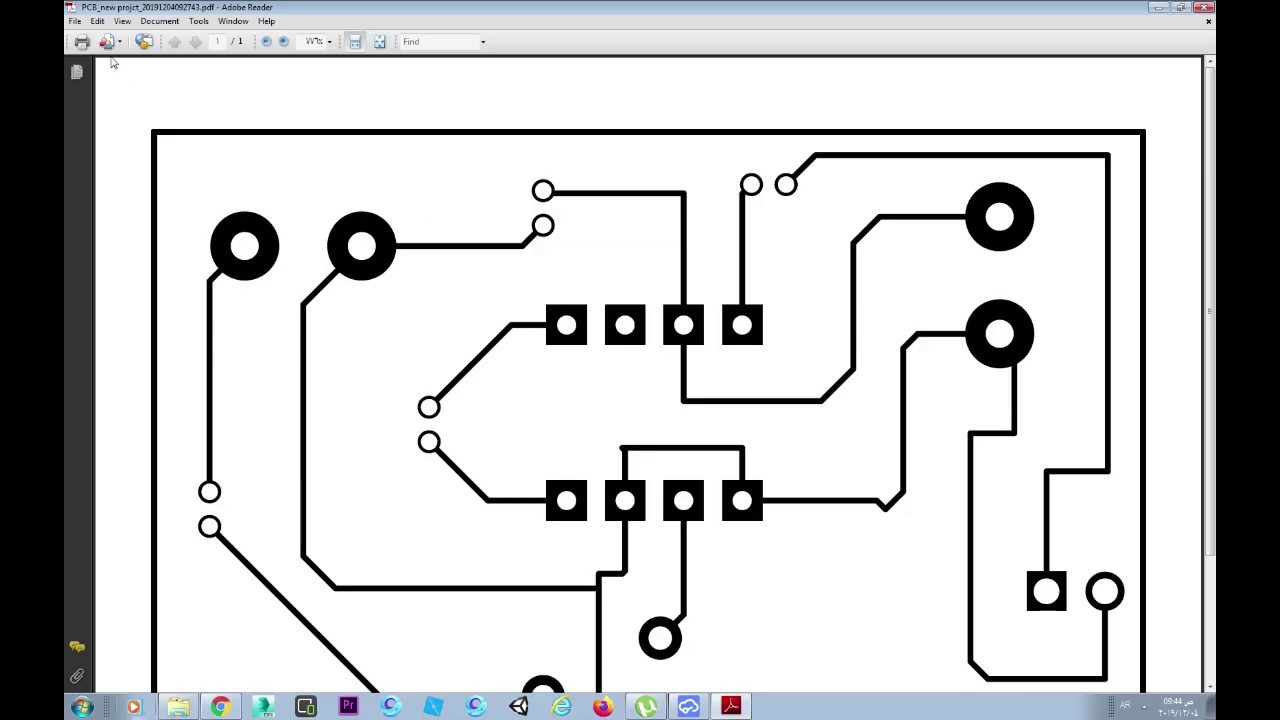The width and height of the screenshot is (1280, 720).
Task: Click the Print icon in toolbar
Action: tap(82, 42)
